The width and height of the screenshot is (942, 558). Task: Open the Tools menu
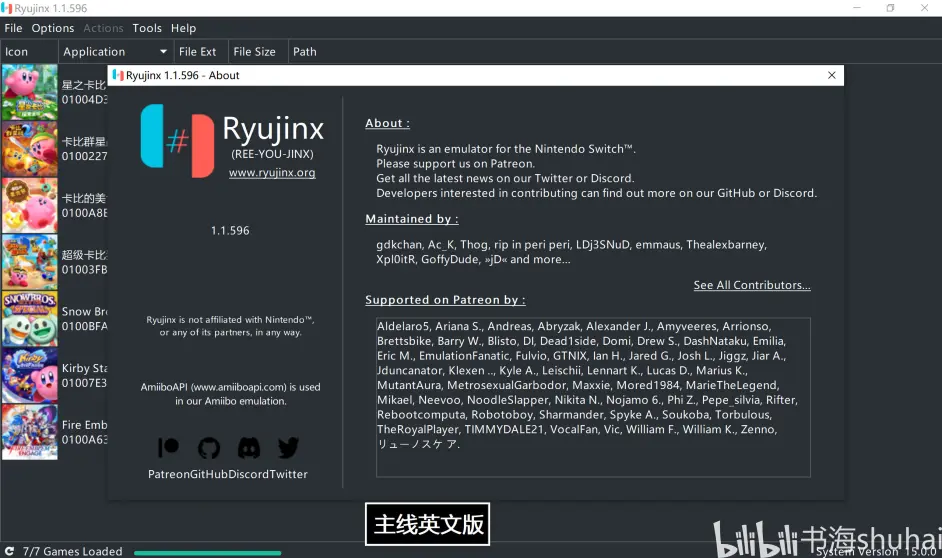tap(147, 28)
